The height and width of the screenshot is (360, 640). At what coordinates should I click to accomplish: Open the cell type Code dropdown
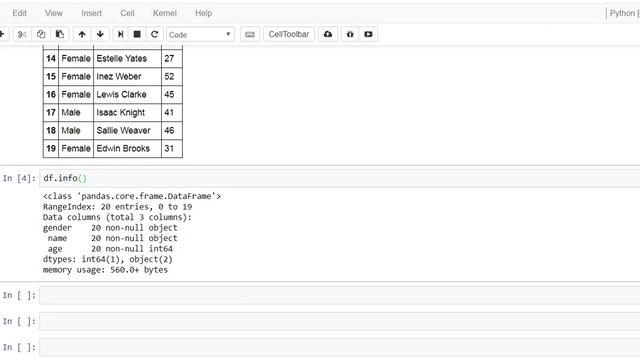coord(200,35)
